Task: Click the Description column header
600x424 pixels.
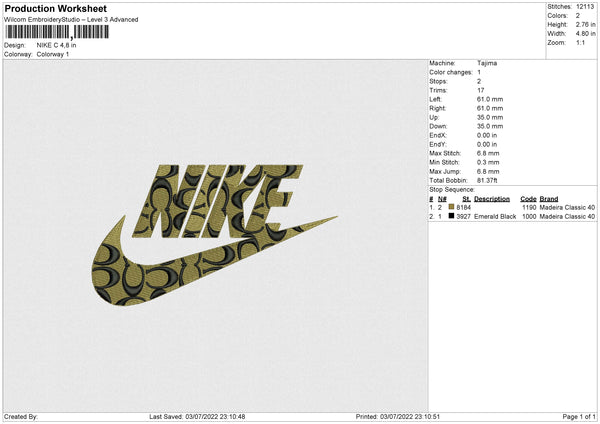Action: point(492,199)
